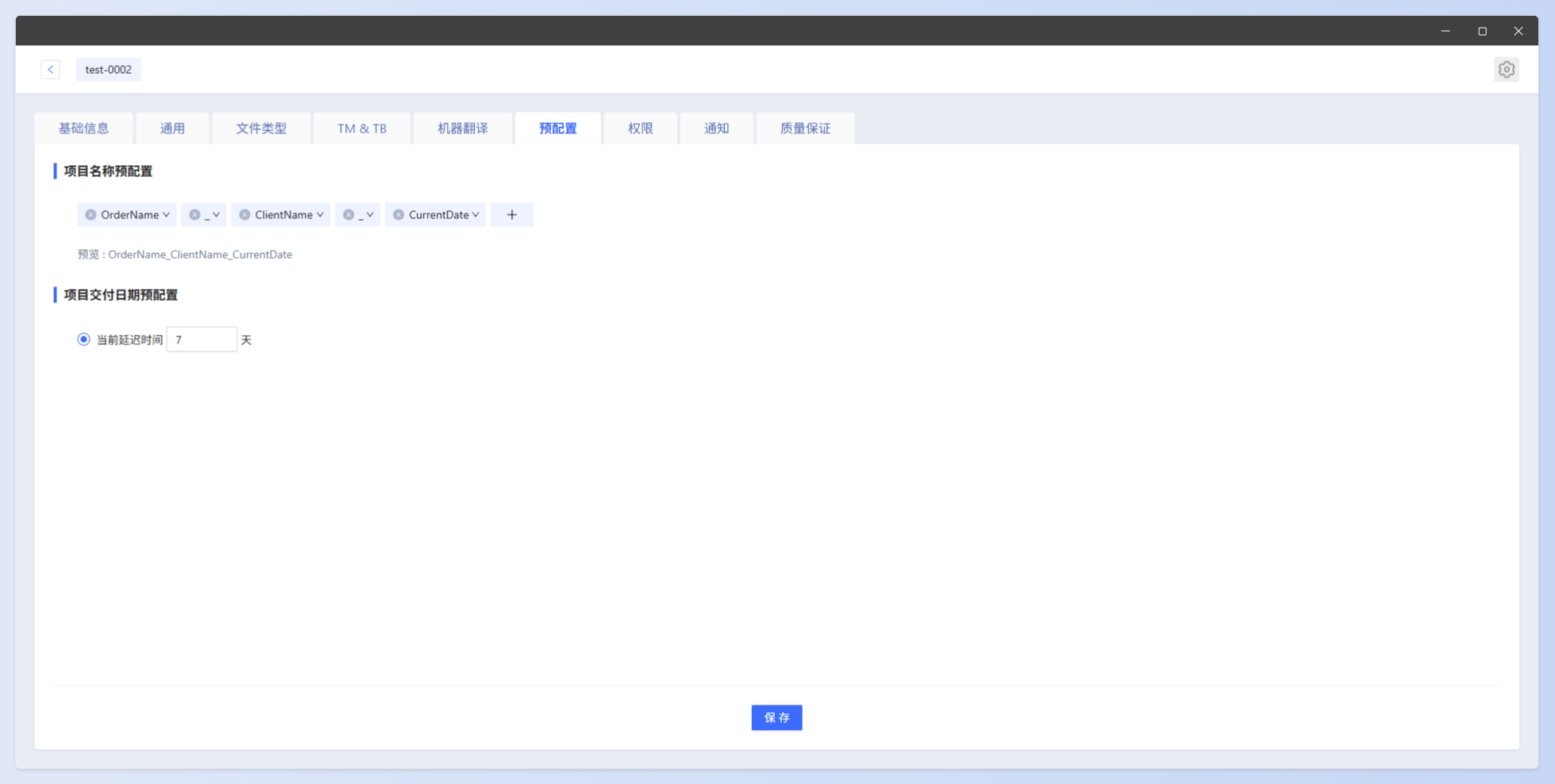The height and width of the screenshot is (784, 1555).
Task: Select the 当前延迟时间 radio button
Action: tap(83, 339)
